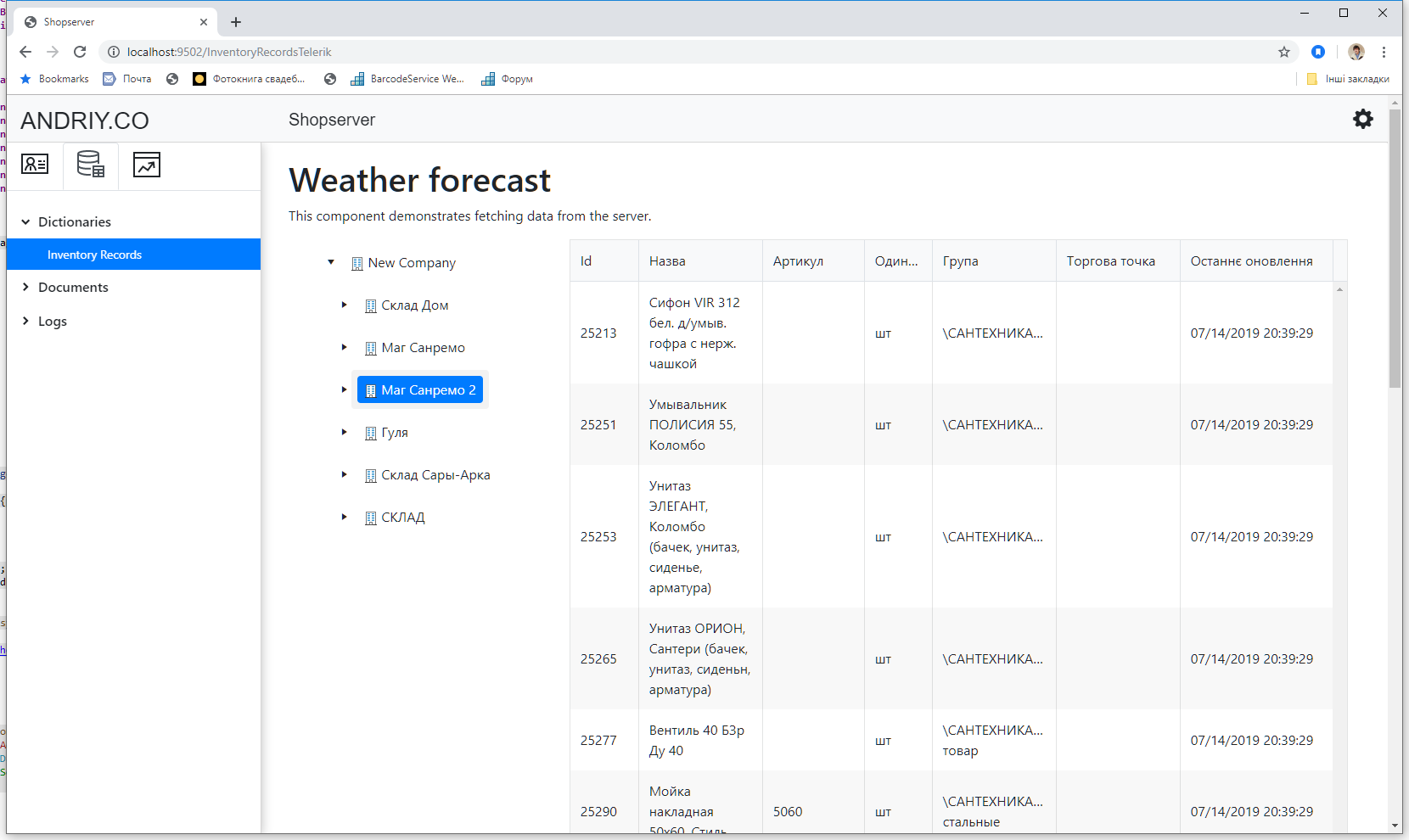Image resolution: width=1409 pixels, height=840 pixels.
Task: Click the ANDRIY.CO brand link
Action: pyautogui.click(x=85, y=120)
